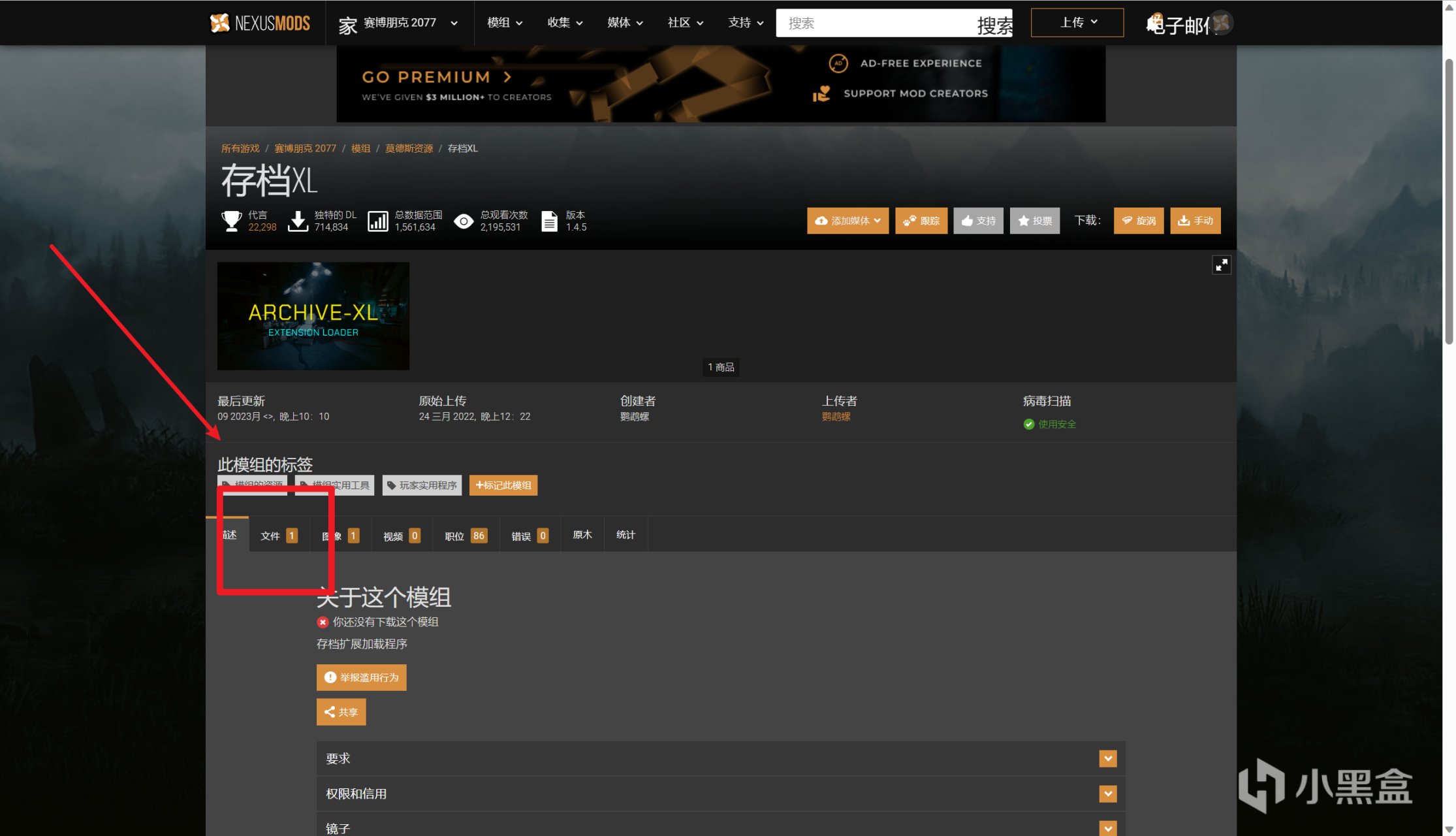Open the Go Premium banner
The image size is (1456, 836).
tap(721, 84)
